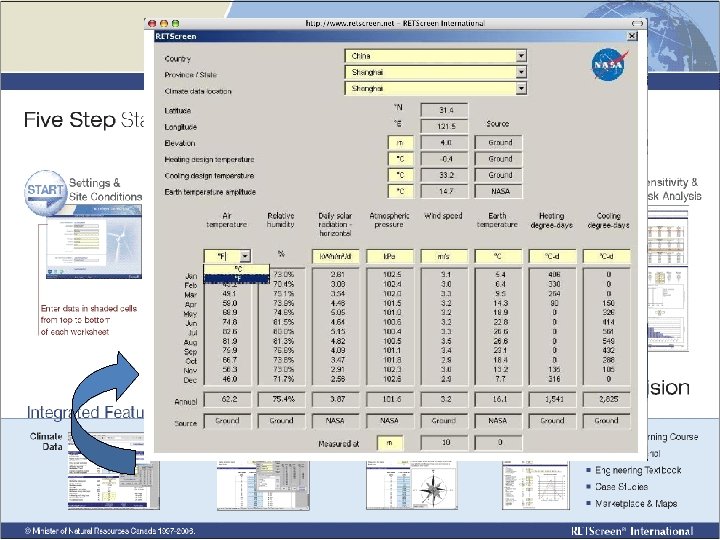720x540 pixels.
Task: Click the source cell under Wind speed
Action: click(x=444, y=421)
